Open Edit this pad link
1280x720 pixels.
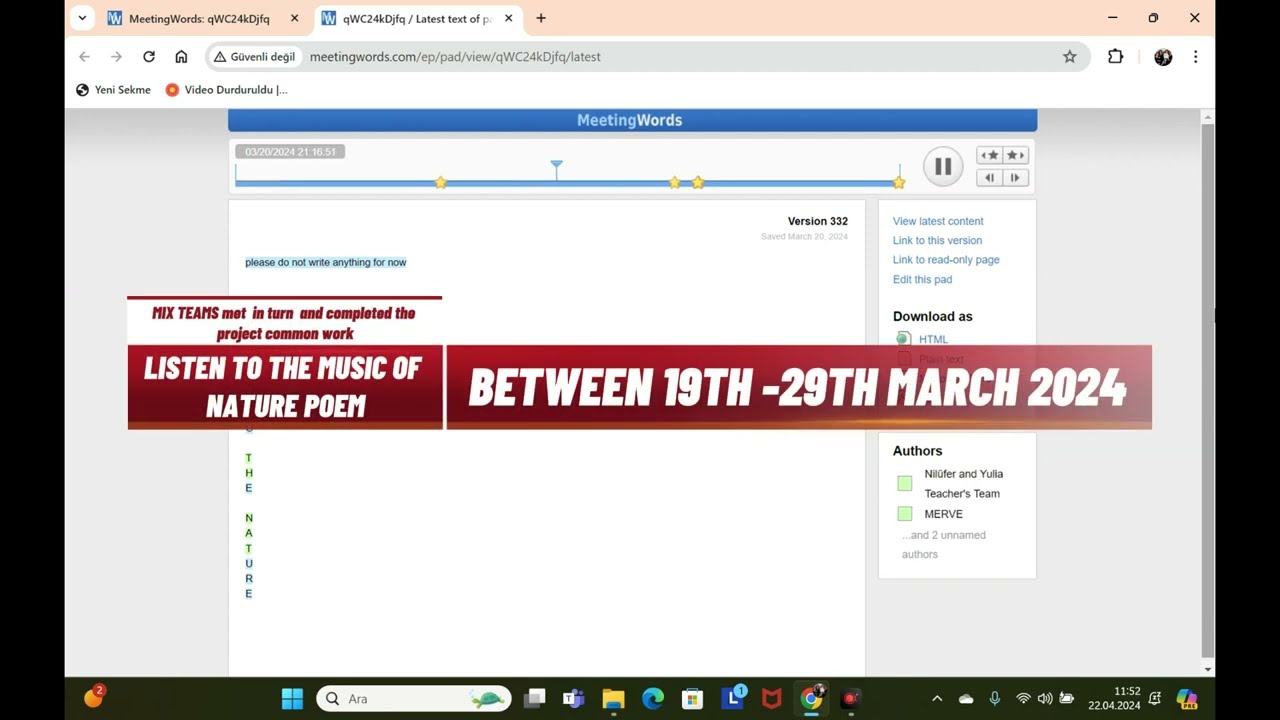(922, 280)
